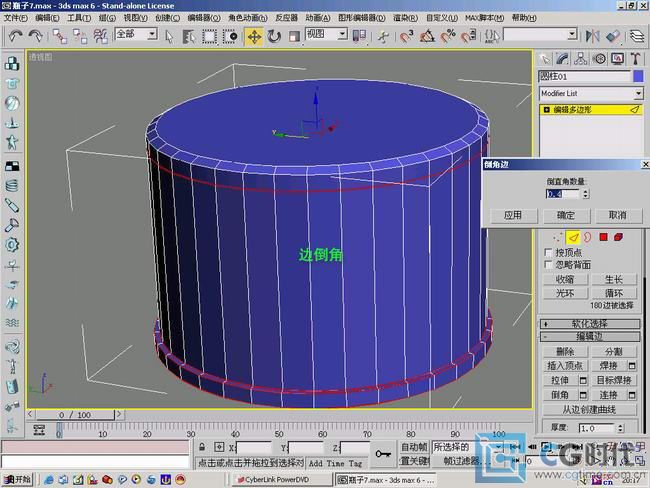Activate the Select and Scale tool
This screenshot has width=650, height=488.
coord(294,36)
